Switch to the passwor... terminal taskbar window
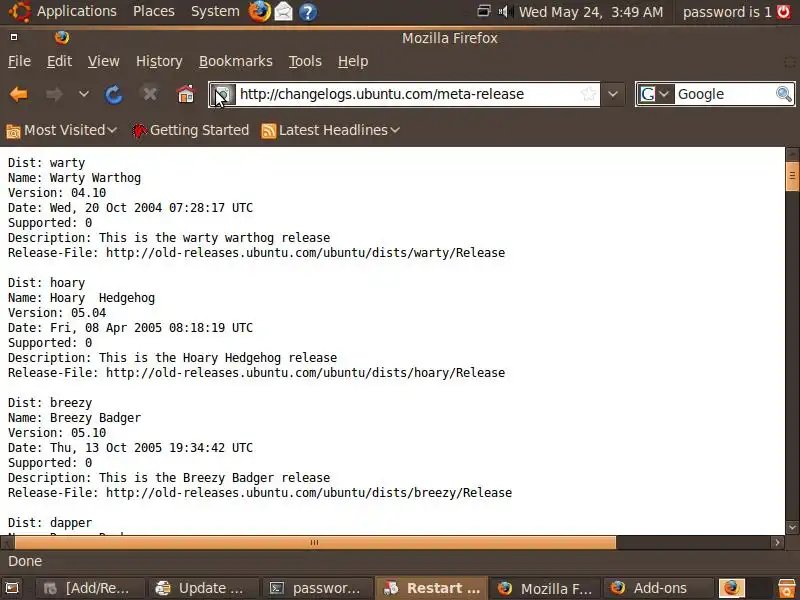Viewport: 800px width, 600px height. 317,588
